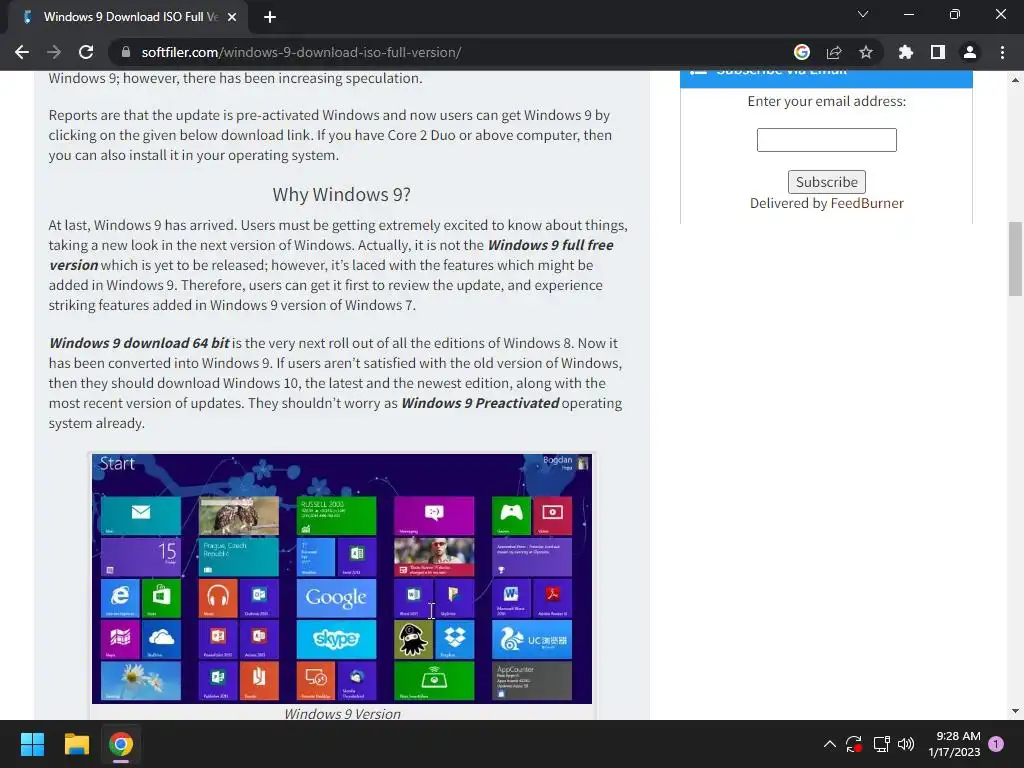1024x768 pixels.
Task: Open a new browser tab
Action: coord(270,17)
